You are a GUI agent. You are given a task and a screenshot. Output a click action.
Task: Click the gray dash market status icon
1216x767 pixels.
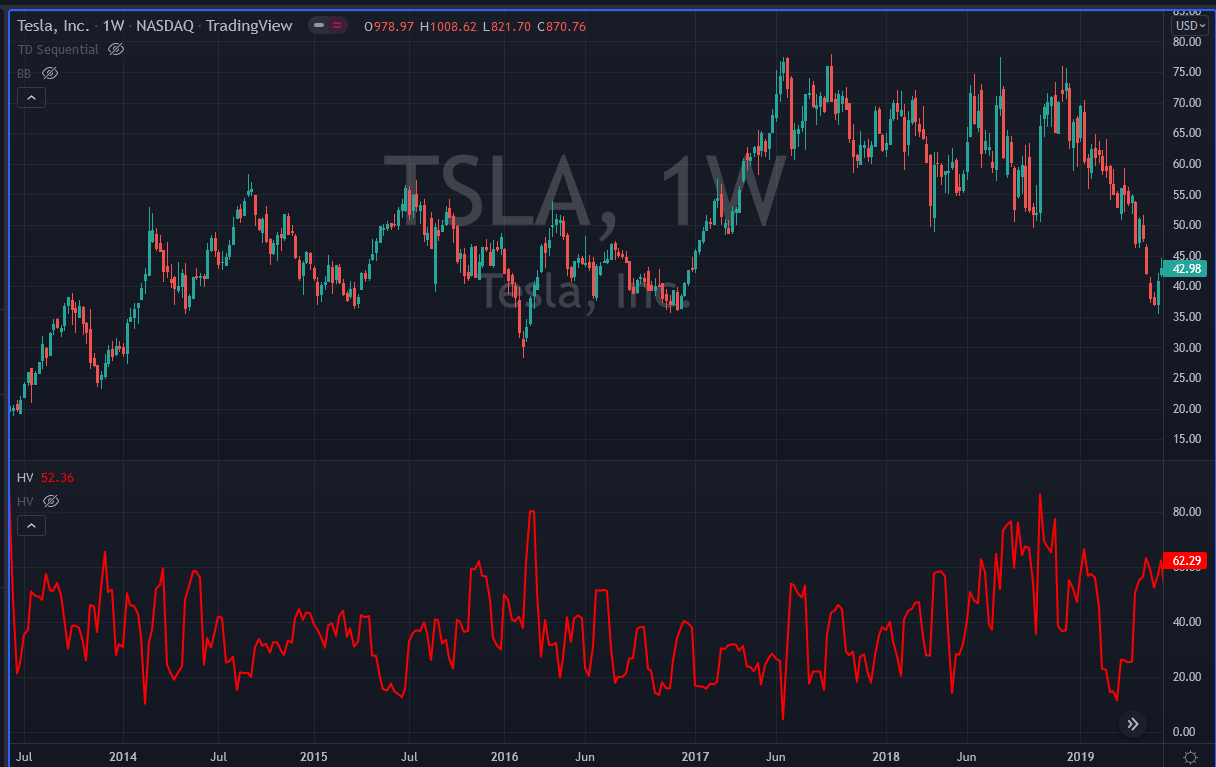coord(319,26)
